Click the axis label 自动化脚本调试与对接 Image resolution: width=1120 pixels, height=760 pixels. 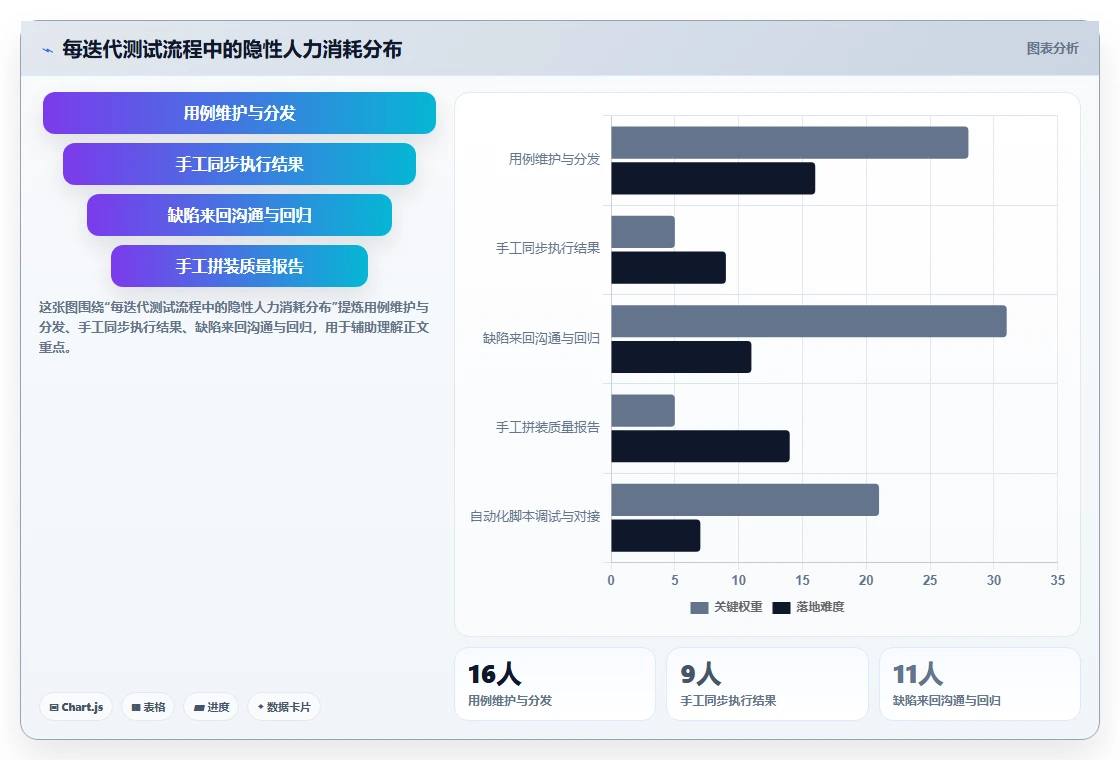[x=534, y=516]
